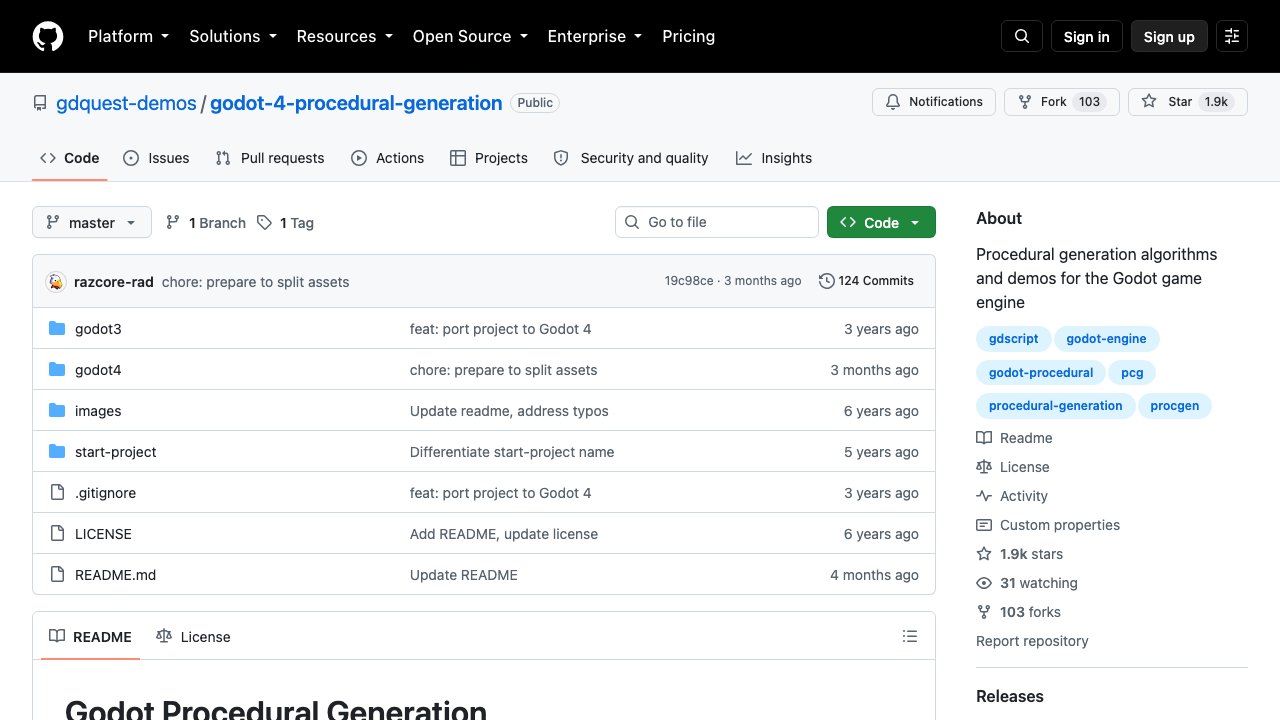Switch to the Issues tab

pos(156,158)
